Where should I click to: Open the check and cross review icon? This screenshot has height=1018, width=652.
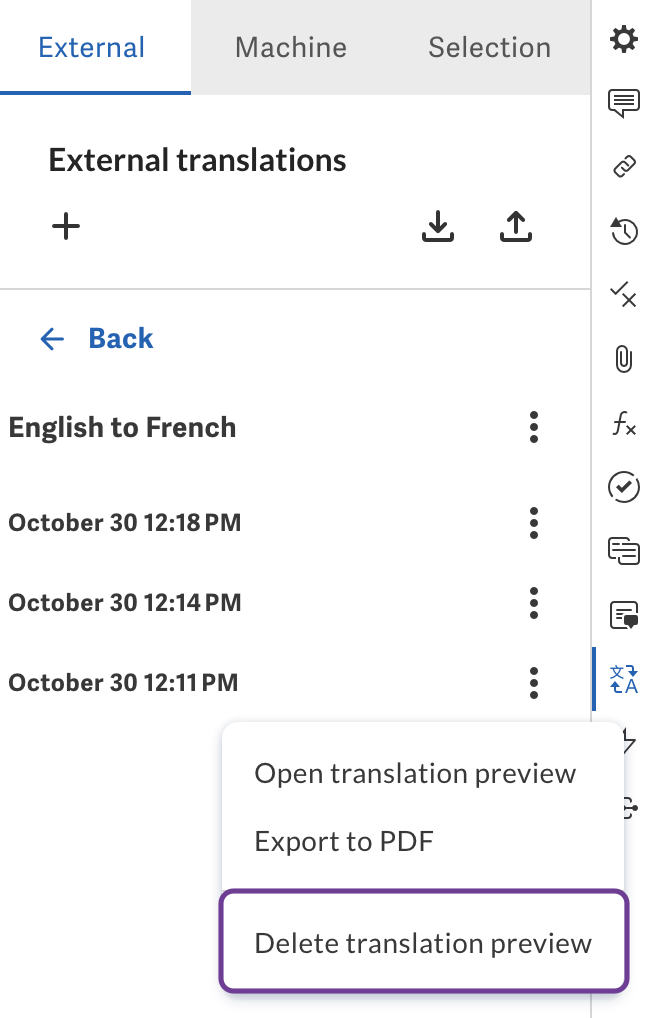click(x=623, y=294)
